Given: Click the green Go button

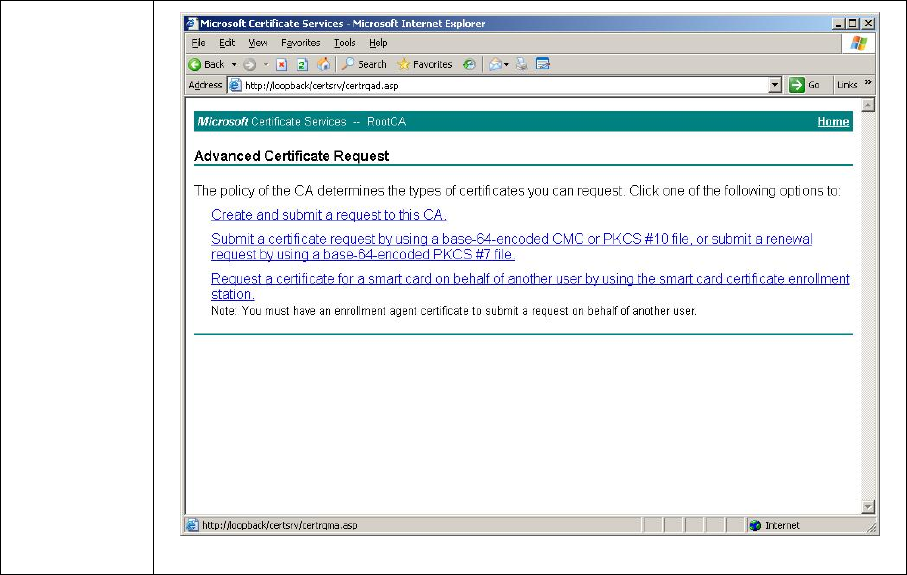Looking at the screenshot, I should (x=805, y=85).
